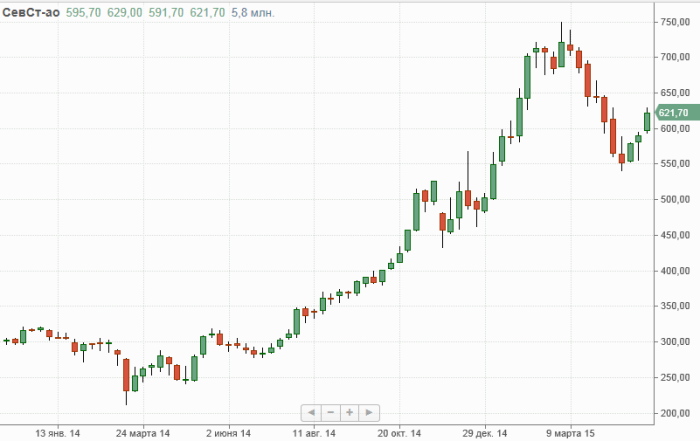Viewport: 700px width, 441px height.
Task: Click the 250,00 price axis label
Action: pyautogui.click(x=675, y=378)
